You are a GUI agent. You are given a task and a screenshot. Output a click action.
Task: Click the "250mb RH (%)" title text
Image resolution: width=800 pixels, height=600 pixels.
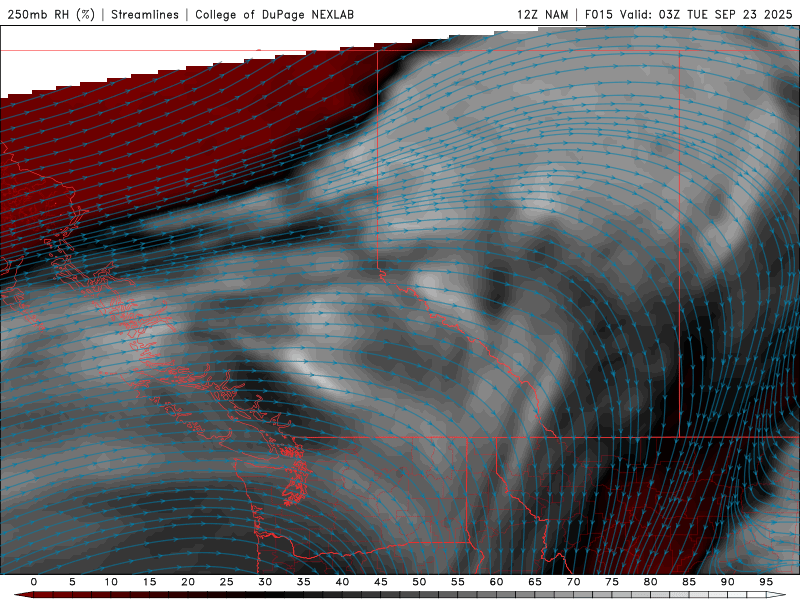(51, 14)
